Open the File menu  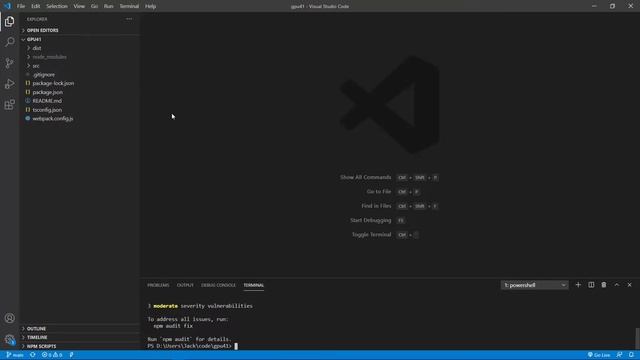coord(21,6)
